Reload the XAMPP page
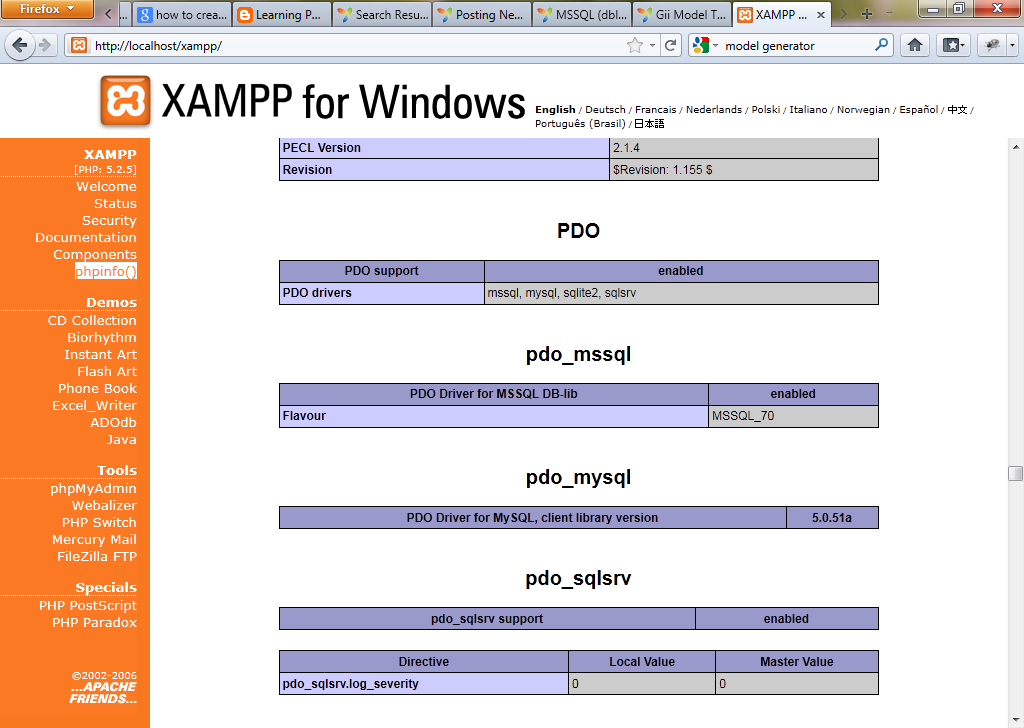The image size is (1024, 728). 671,45
